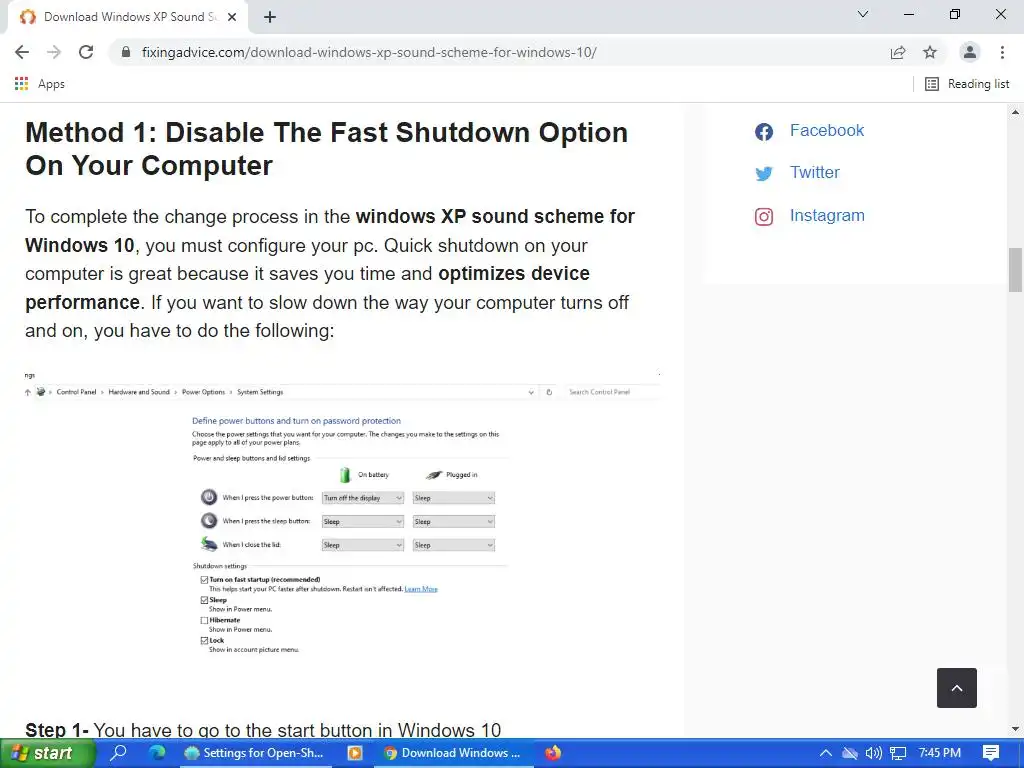Select the Download Windows XP Sound tab
The image size is (1024, 768).
pyautogui.click(x=128, y=17)
